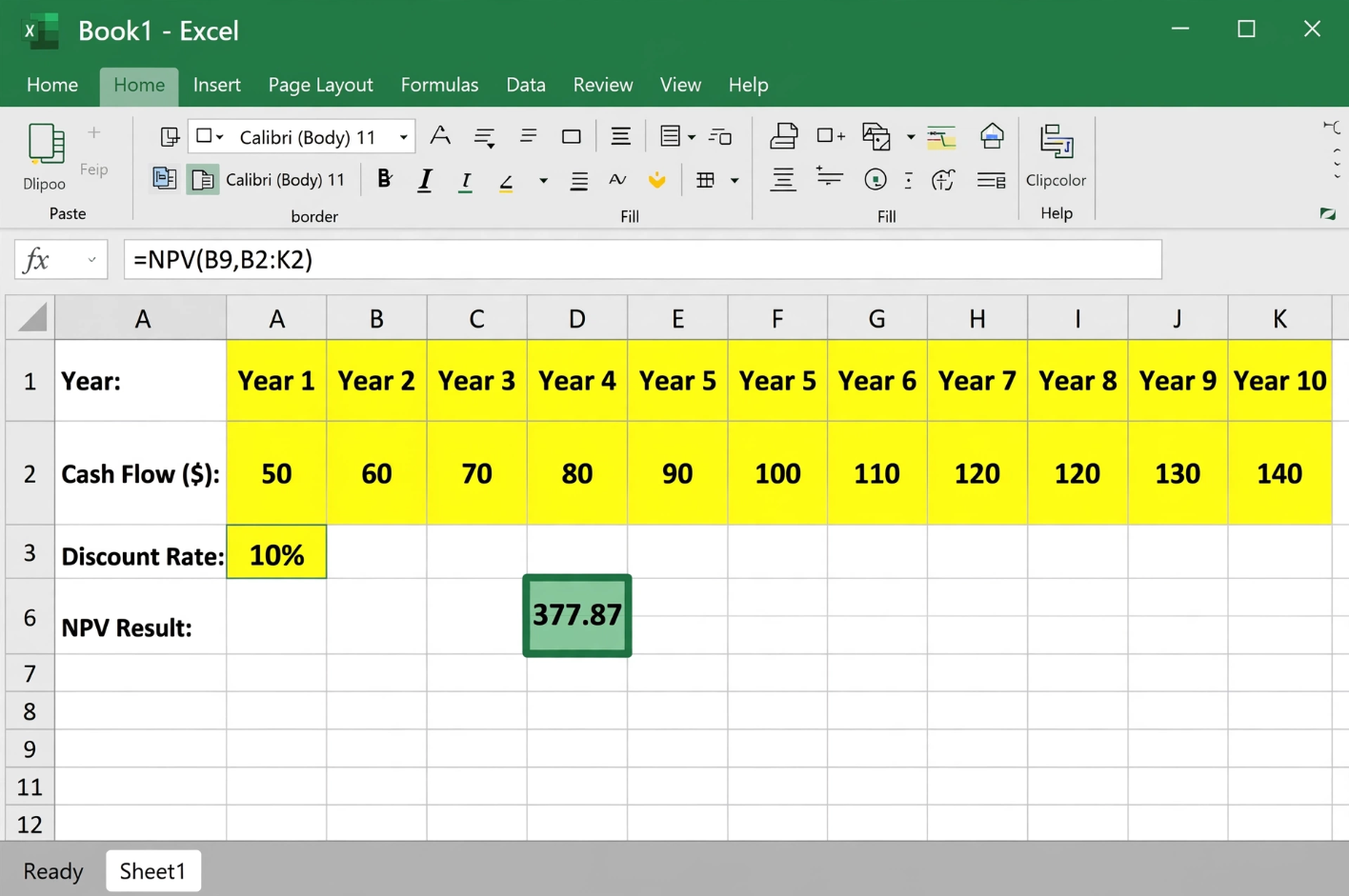Click the house-shaped icon in ribbon
Screen dimensions: 1349x896
(x=992, y=136)
